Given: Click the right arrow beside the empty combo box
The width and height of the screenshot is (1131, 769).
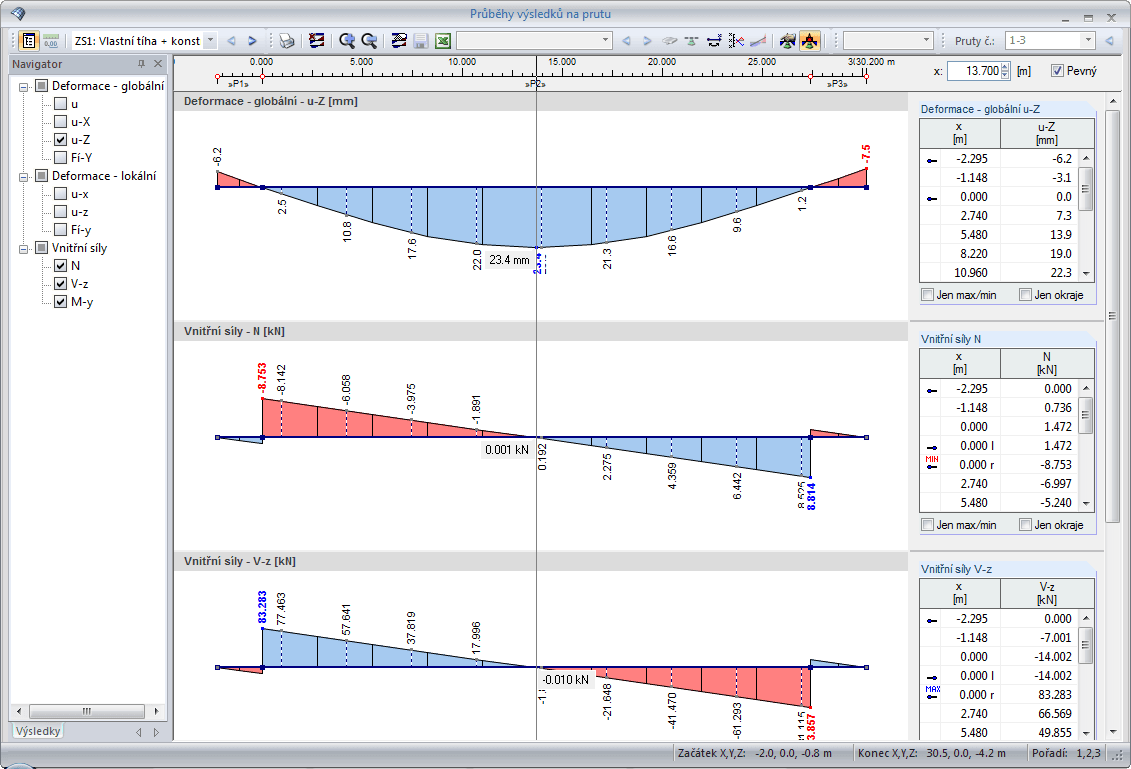Looking at the screenshot, I should 647,41.
